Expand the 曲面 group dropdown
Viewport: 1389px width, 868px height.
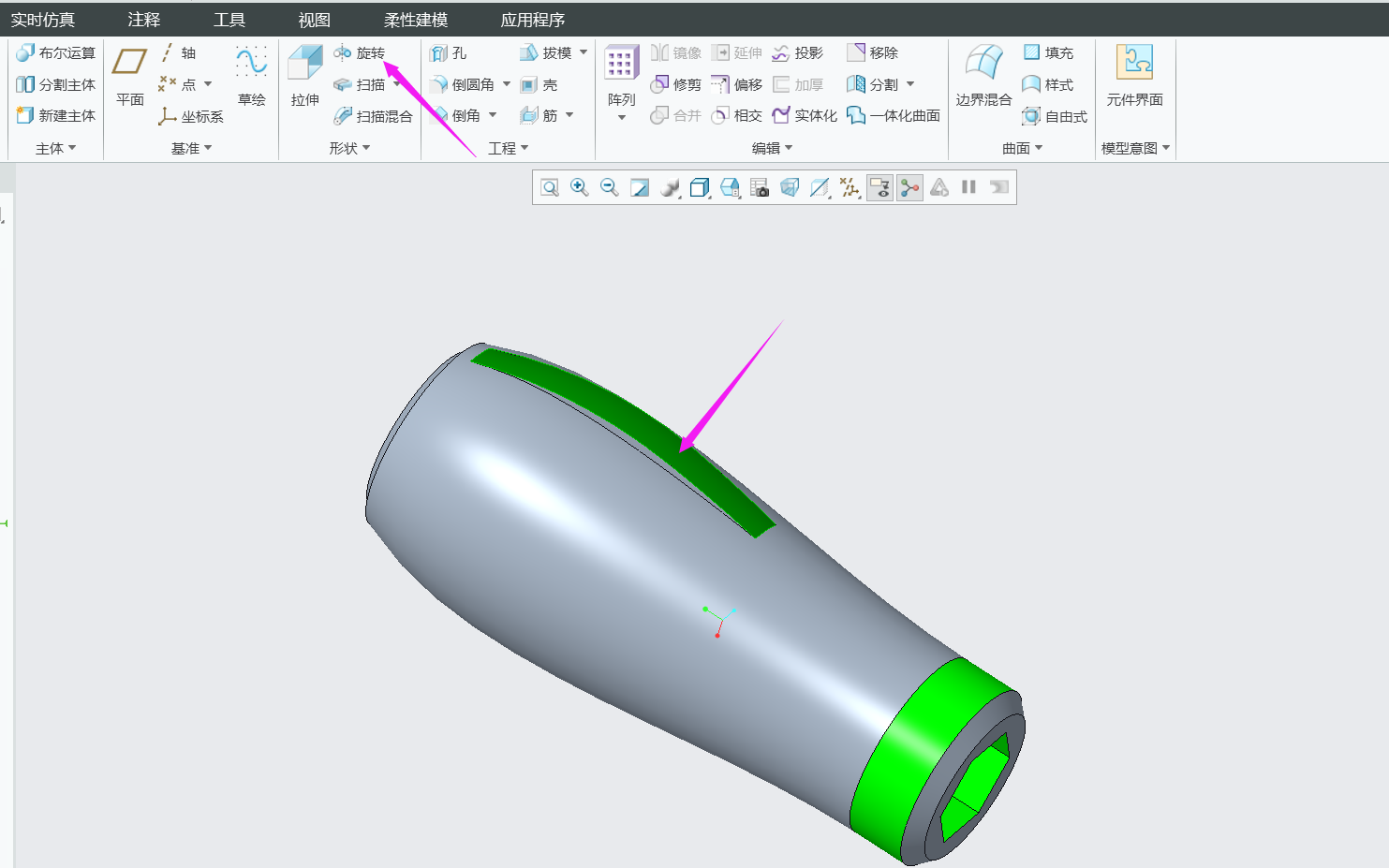pos(1023,149)
